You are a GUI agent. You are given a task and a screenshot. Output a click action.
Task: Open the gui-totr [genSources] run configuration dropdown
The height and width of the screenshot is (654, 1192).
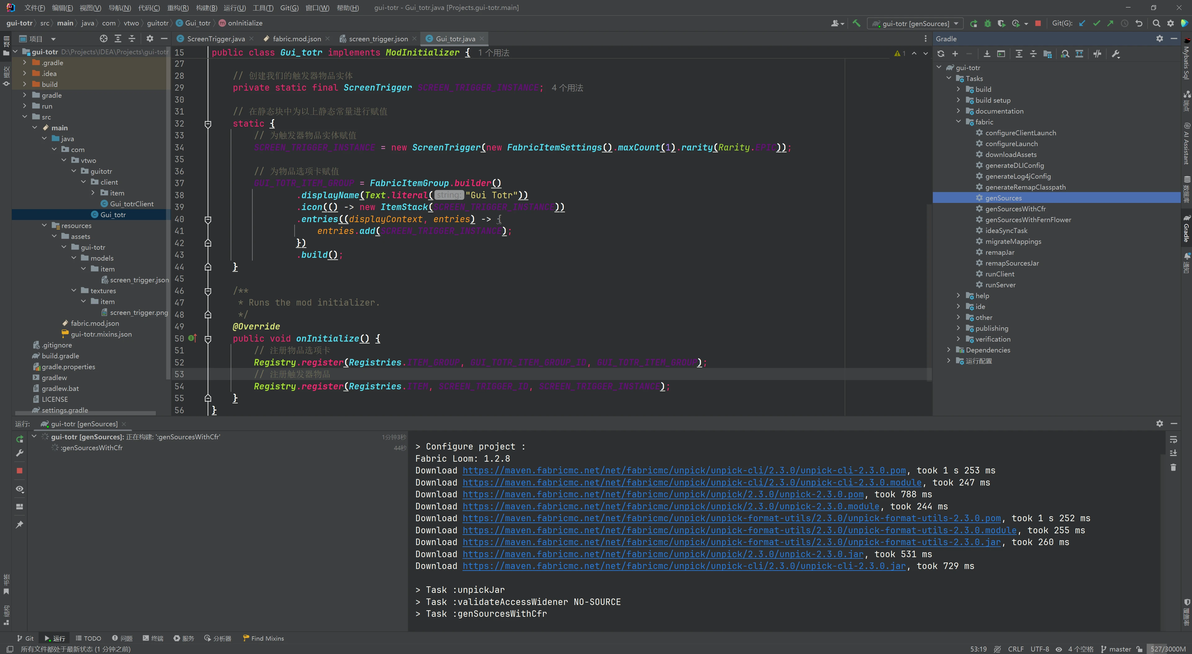coord(915,23)
